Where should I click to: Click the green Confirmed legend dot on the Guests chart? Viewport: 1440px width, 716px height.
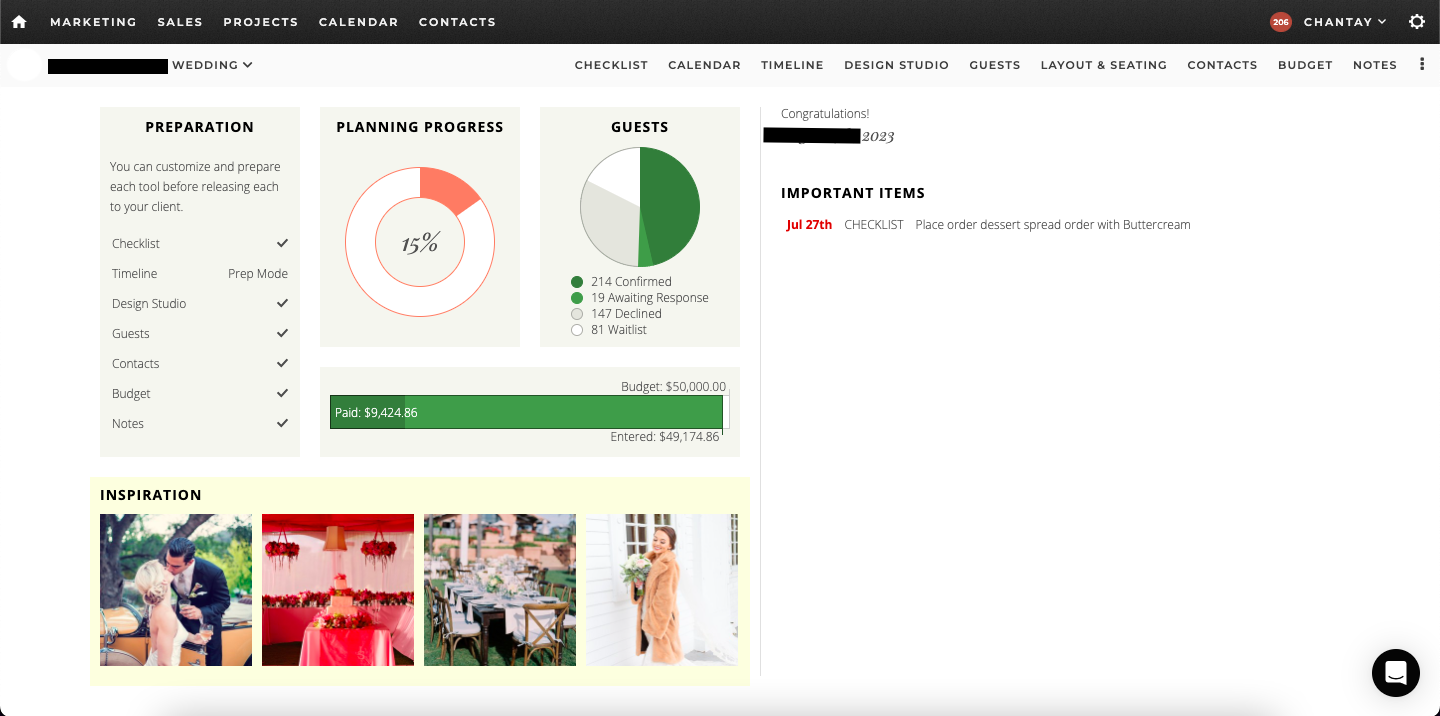[x=577, y=281]
